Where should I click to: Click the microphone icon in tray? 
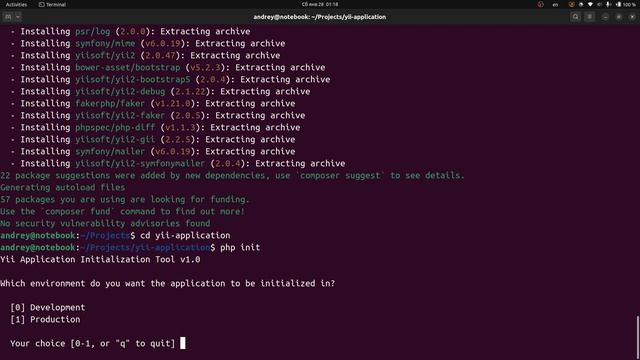pyautogui.click(x=609, y=4)
